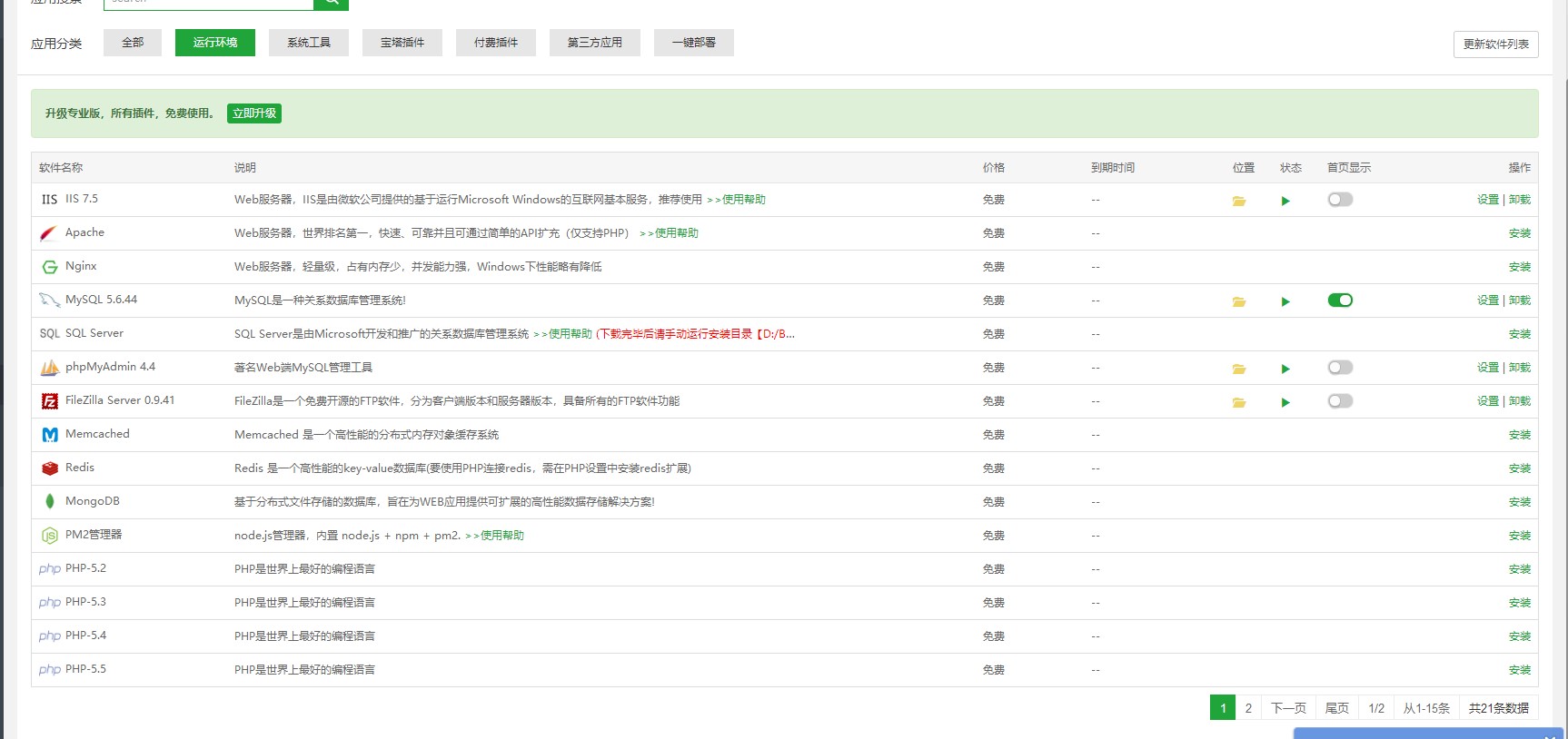The width and height of the screenshot is (1568, 739).
Task: Click phpMyAdmin 4.4 status play icon
Action: [1285, 369]
